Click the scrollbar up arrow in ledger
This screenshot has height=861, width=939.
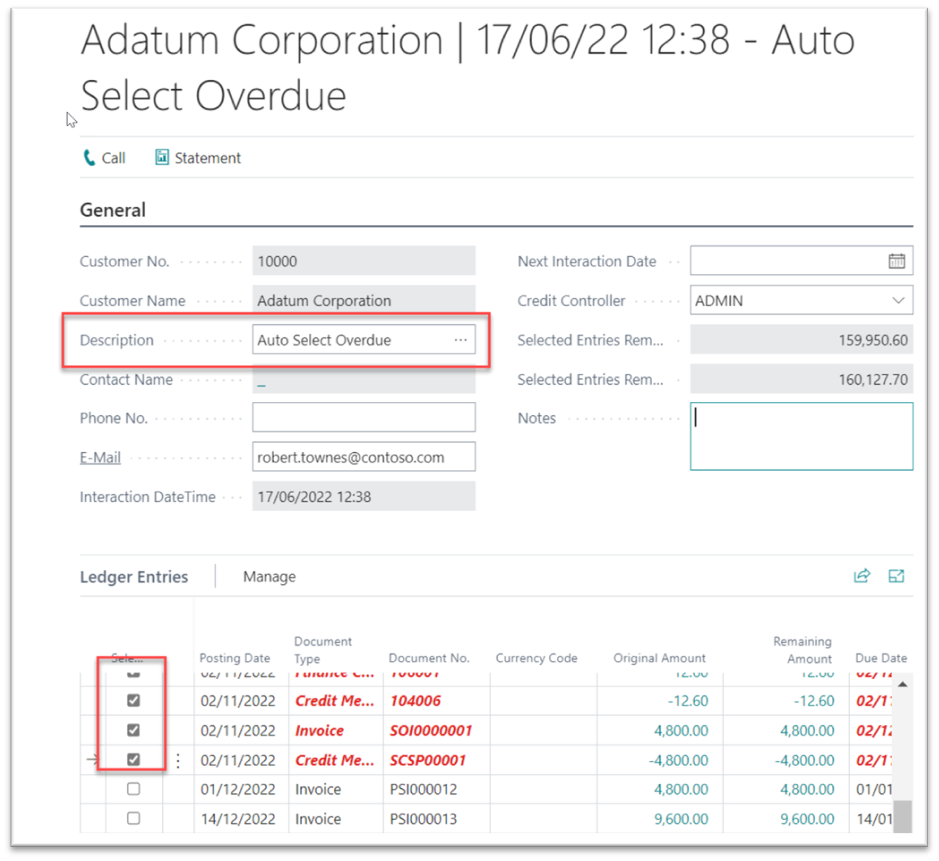coord(902,684)
